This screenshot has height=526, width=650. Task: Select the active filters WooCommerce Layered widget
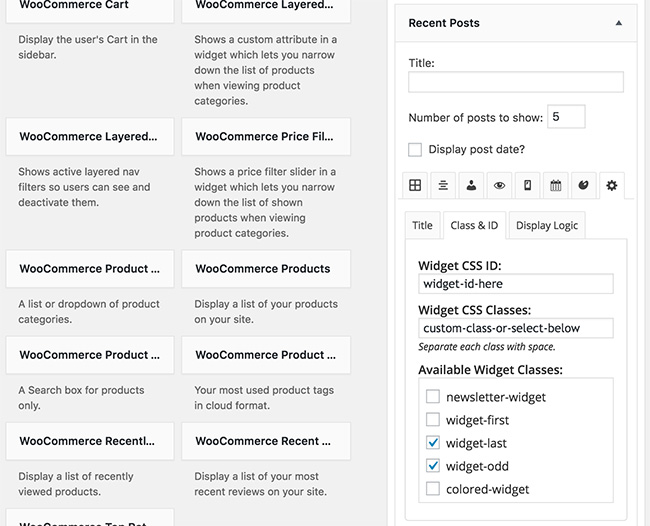pos(90,137)
